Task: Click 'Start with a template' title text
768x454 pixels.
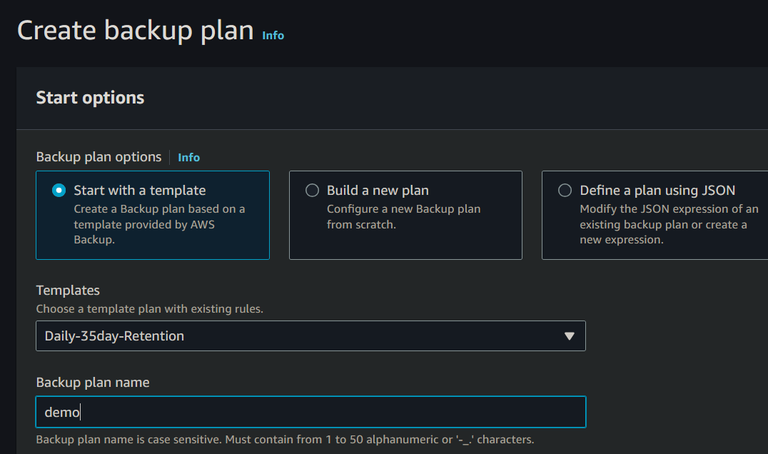Action: click(x=140, y=190)
